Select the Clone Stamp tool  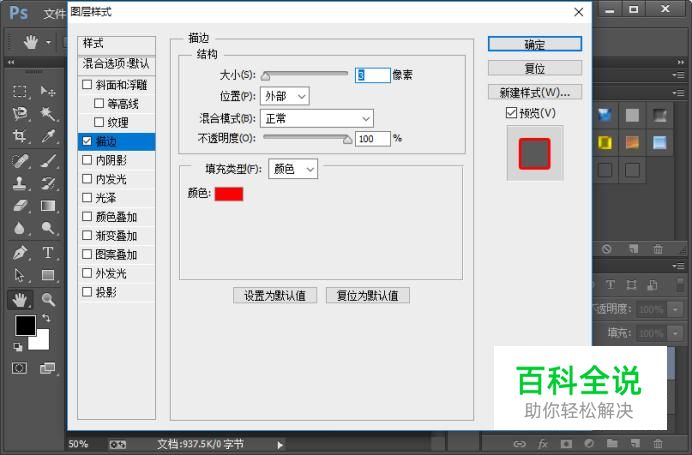click(19, 183)
